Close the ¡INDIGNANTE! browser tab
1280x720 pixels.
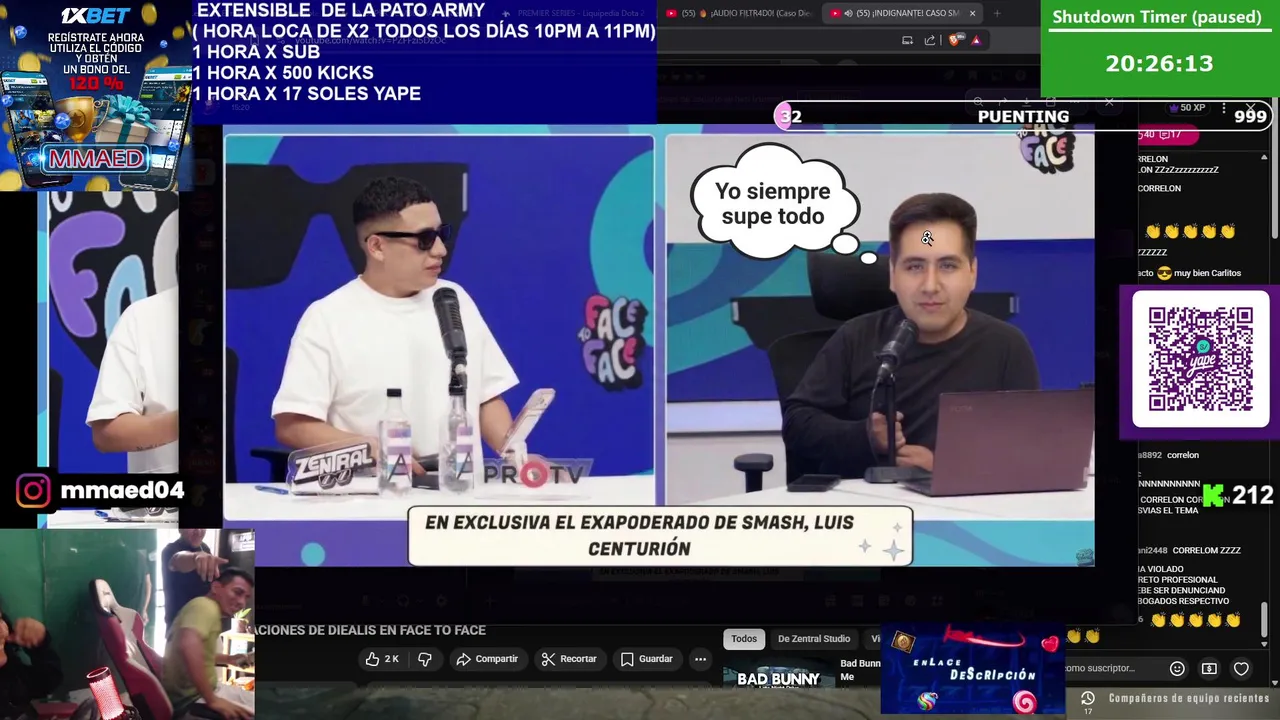point(972,13)
